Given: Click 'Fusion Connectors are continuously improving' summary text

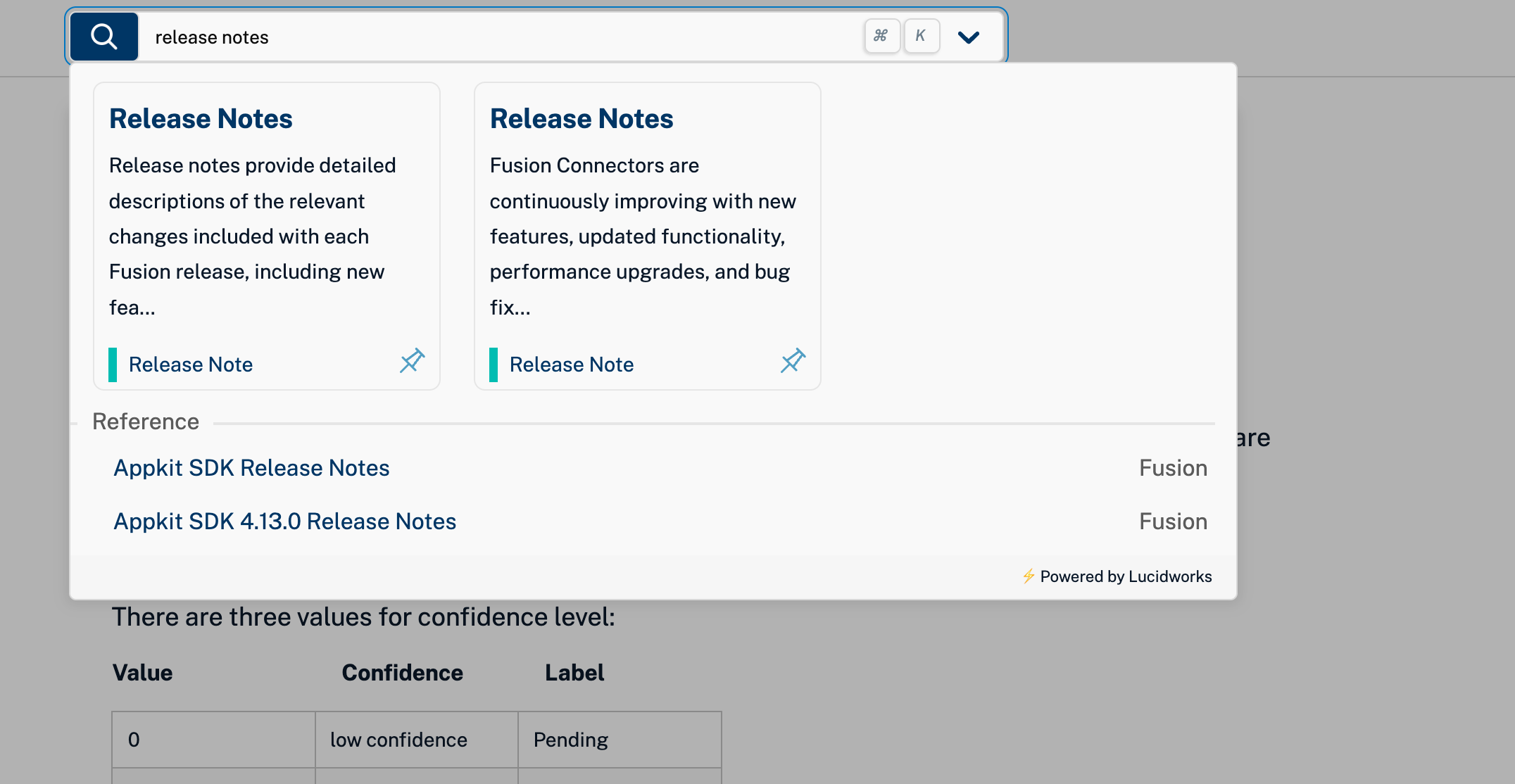Looking at the screenshot, I should [x=643, y=236].
